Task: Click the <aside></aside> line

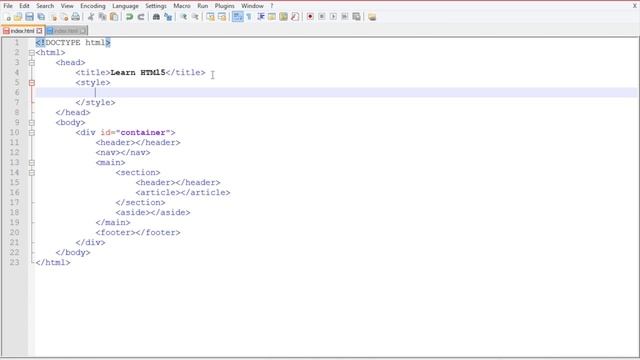Action: 153,212
